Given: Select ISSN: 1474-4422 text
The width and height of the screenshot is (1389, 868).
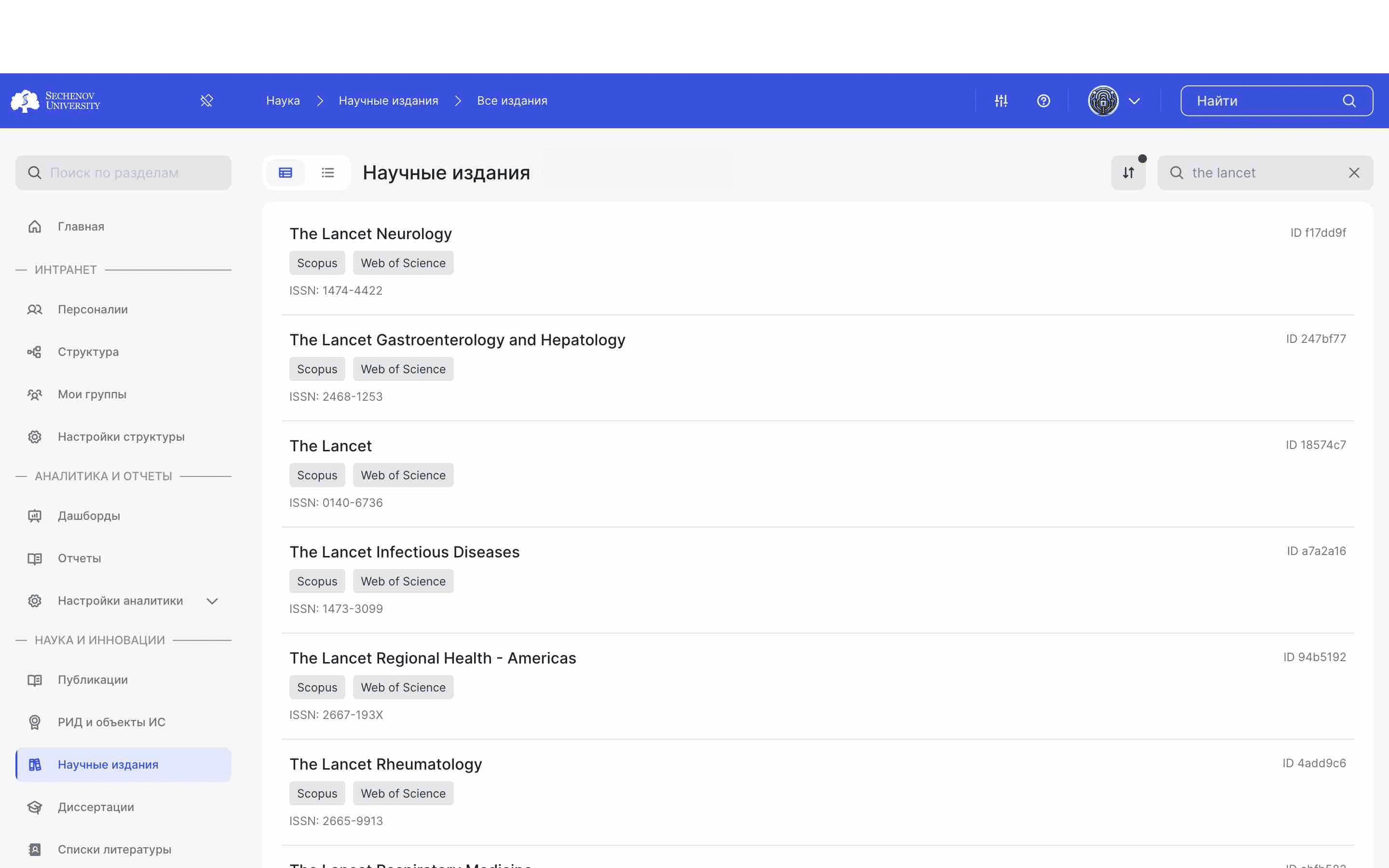Looking at the screenshot, I should coord(336,291).
